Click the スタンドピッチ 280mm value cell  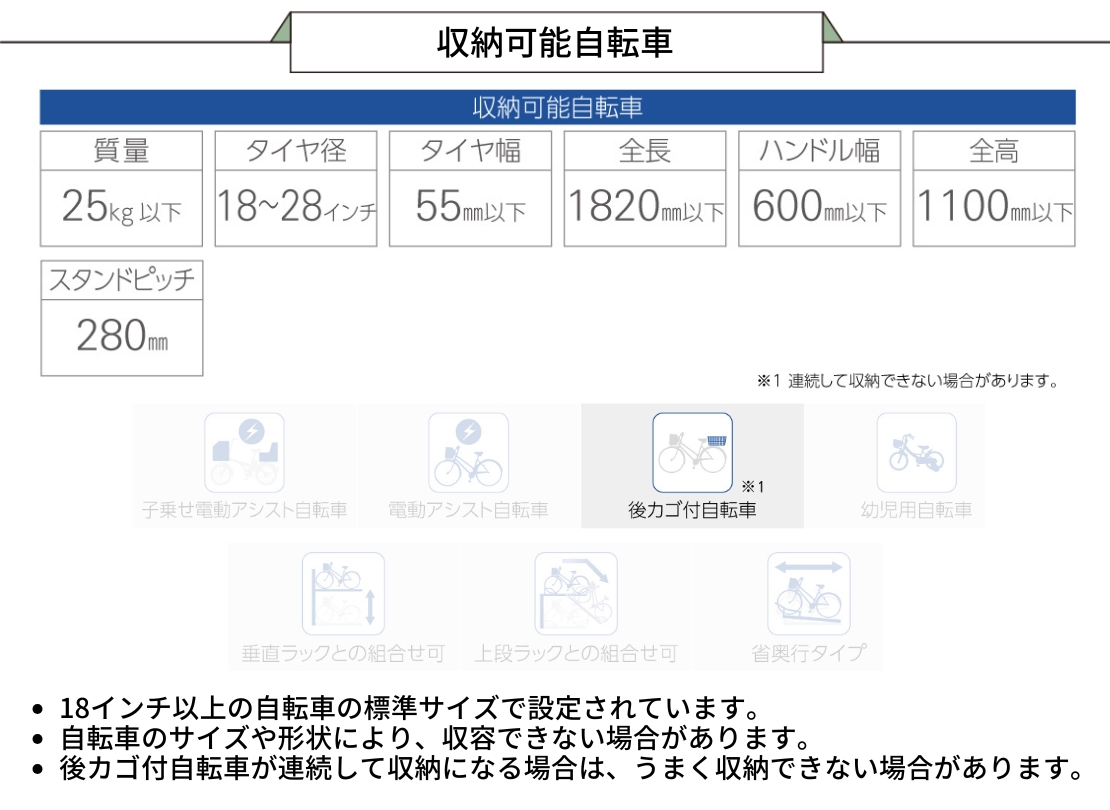point(121,337)
